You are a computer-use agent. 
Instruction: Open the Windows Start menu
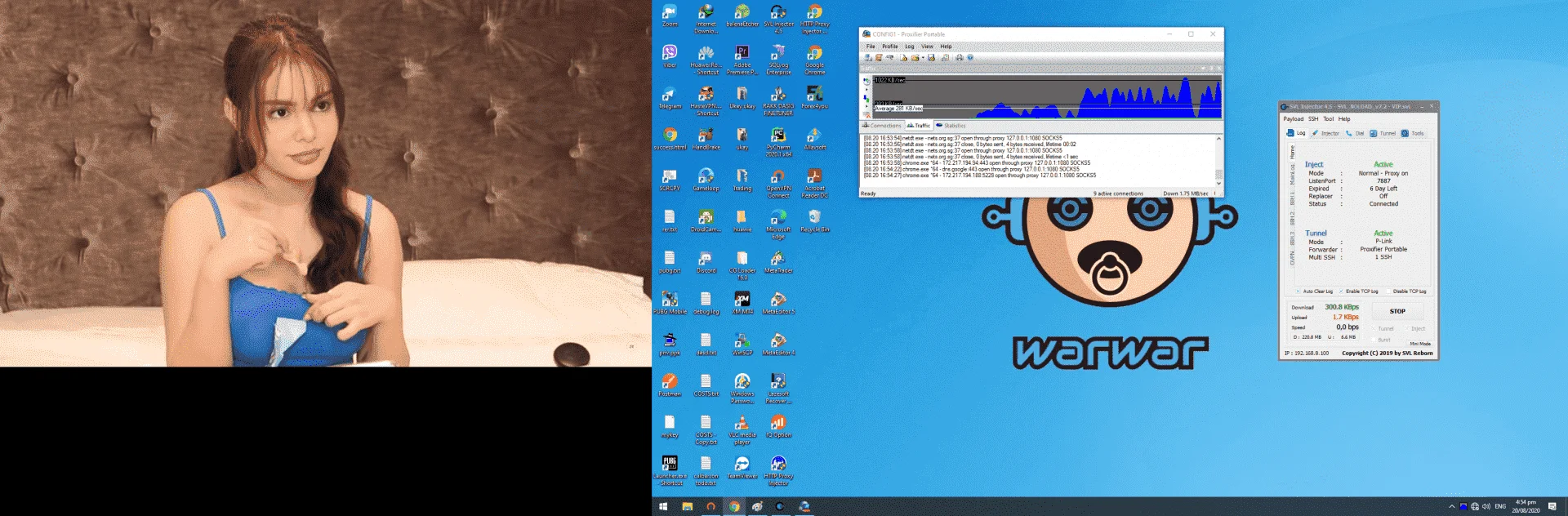[663, 506]
